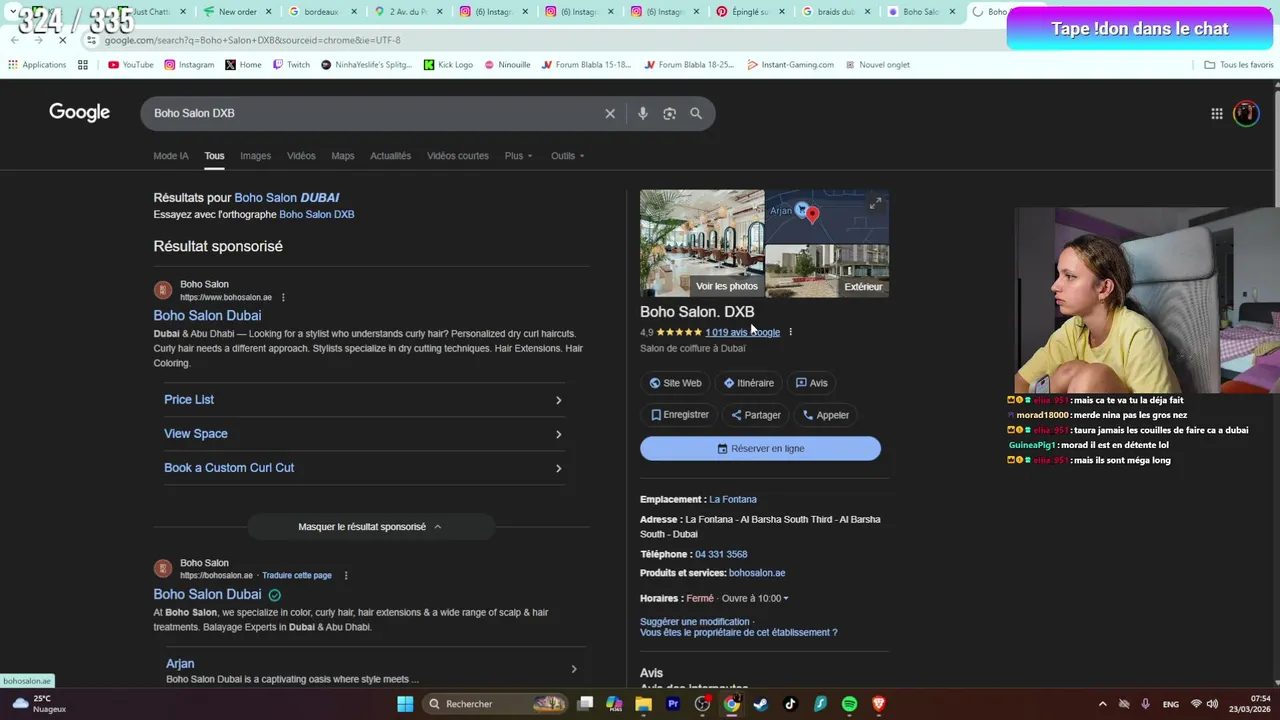Open the Extérieur photo thumbnail

[x=827, y=272]
